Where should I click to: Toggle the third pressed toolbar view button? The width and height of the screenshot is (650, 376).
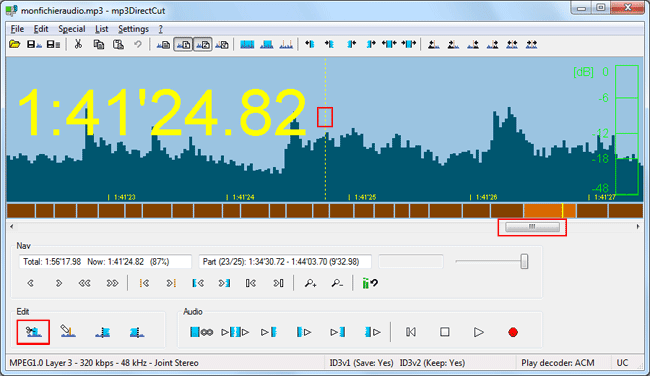point(203,44)
